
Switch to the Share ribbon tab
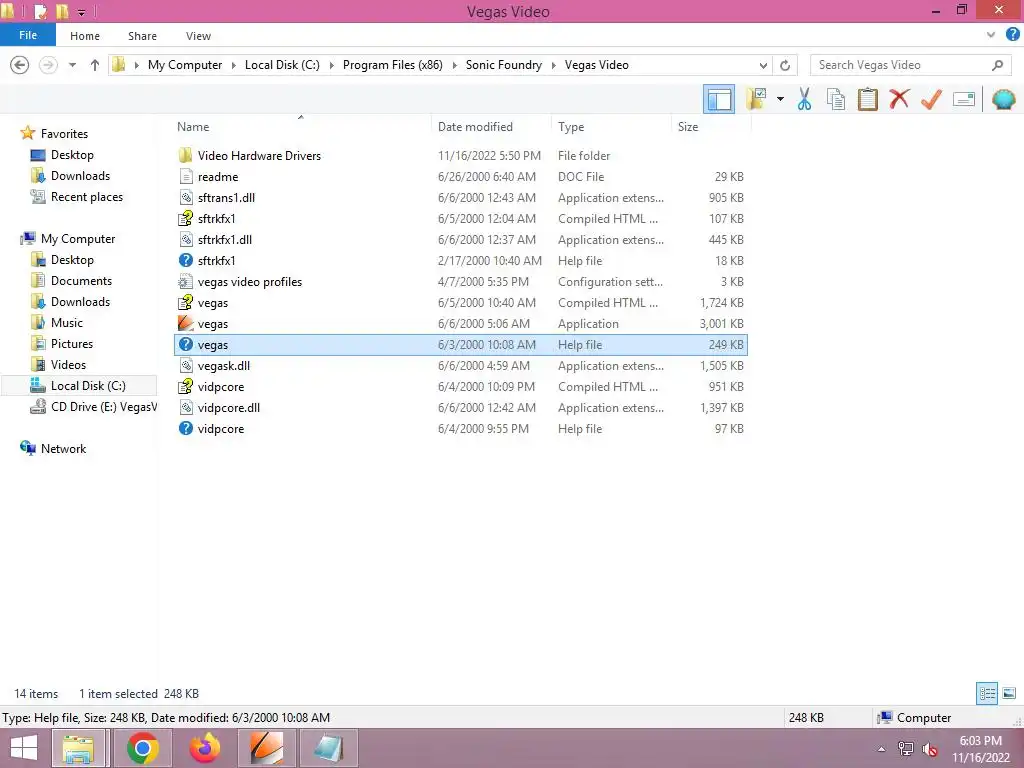coord(142,36)
